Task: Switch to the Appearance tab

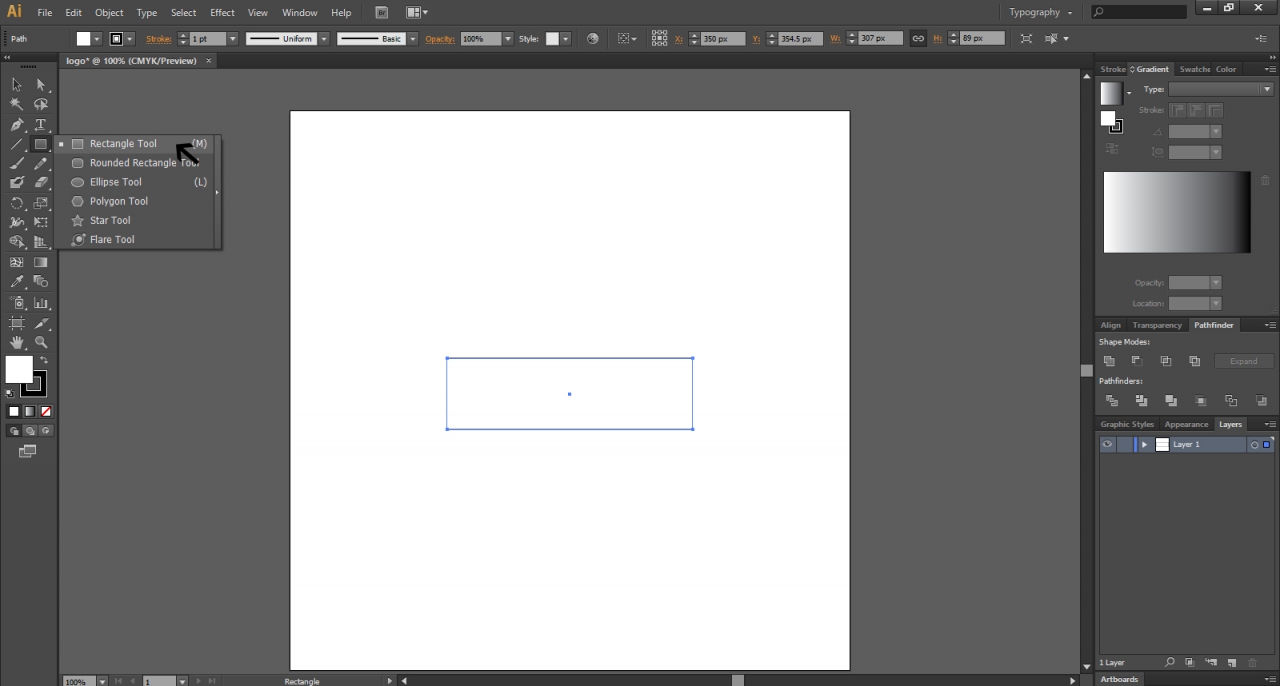Action: pyautogui.click(x=1186, y=424)
